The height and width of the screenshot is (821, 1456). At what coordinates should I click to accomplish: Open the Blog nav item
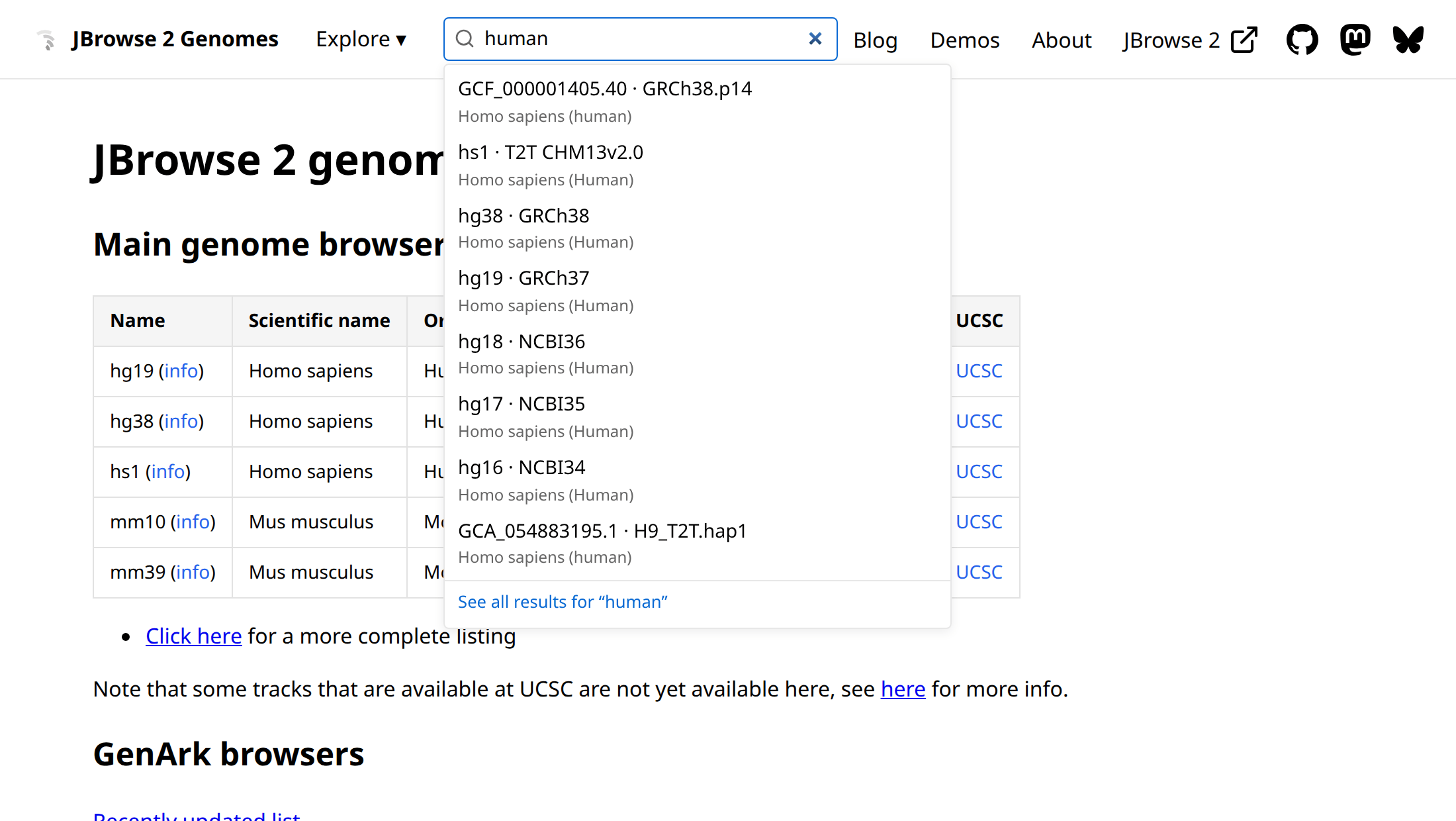(875, 40)
